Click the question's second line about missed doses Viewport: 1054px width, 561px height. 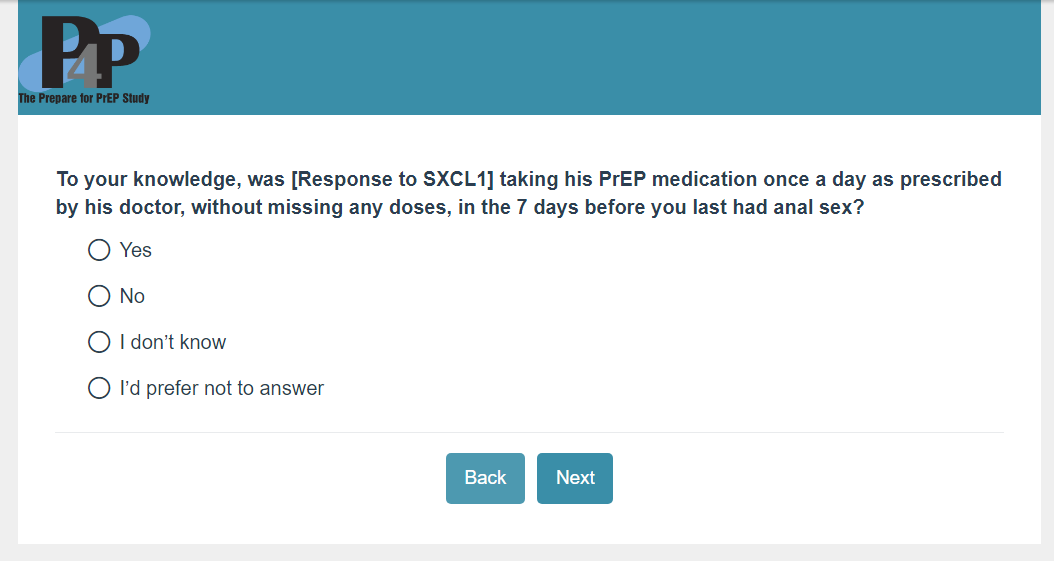pyautogui.click(x=460, y=208)
